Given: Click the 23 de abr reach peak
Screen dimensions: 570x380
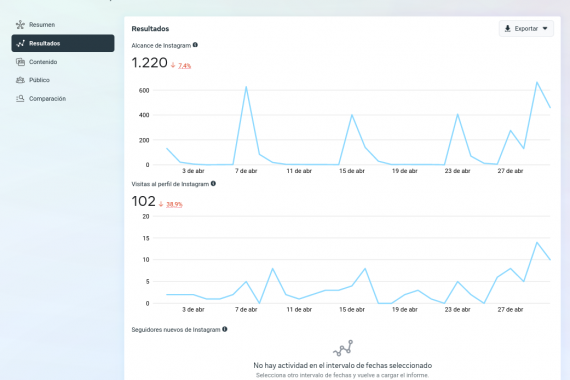Looking at the screenshot, I should click(458, 115).
